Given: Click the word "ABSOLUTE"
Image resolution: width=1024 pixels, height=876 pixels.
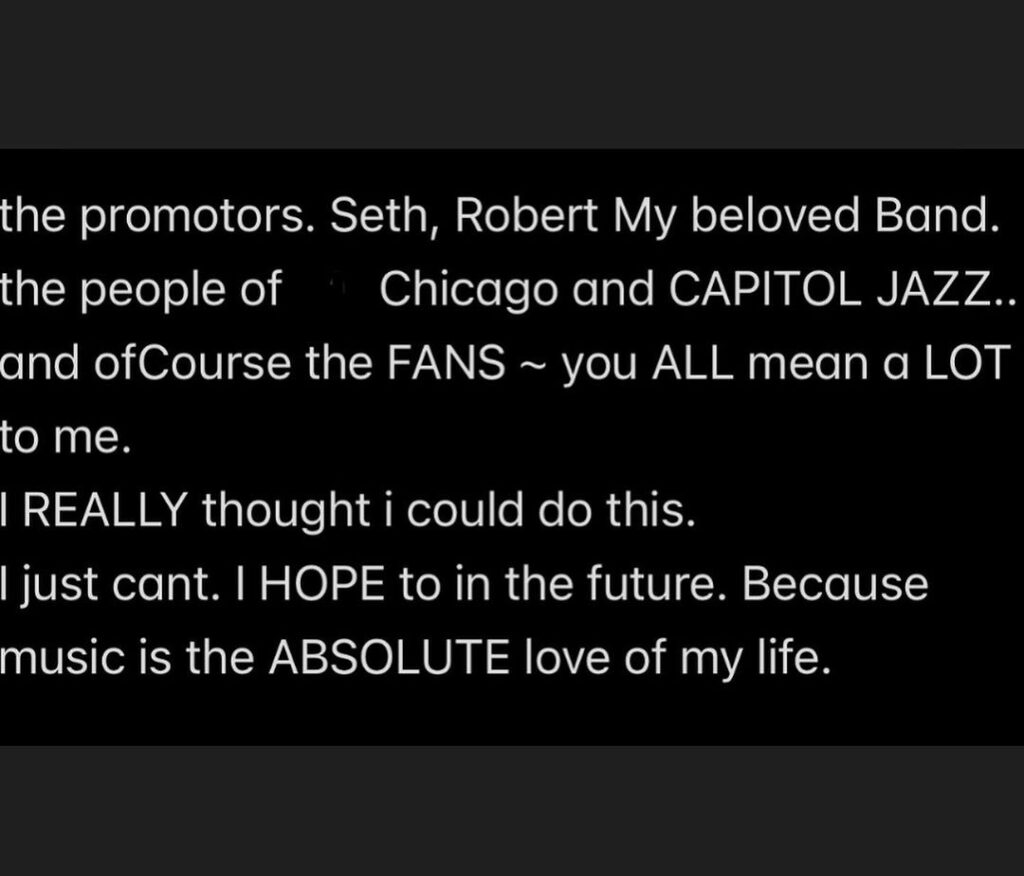Looking at the screenshot, I should (x=389, y=657).
